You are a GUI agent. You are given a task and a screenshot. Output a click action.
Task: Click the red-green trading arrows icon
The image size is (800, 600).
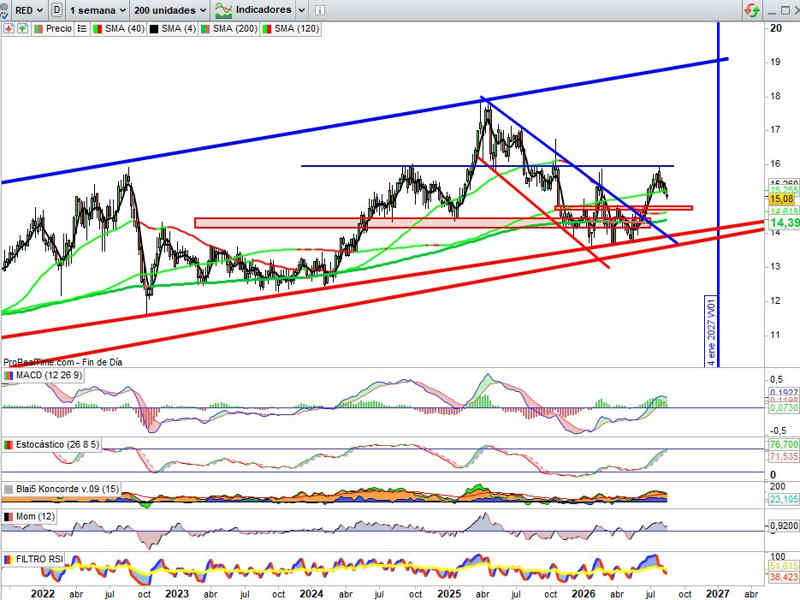752,10
